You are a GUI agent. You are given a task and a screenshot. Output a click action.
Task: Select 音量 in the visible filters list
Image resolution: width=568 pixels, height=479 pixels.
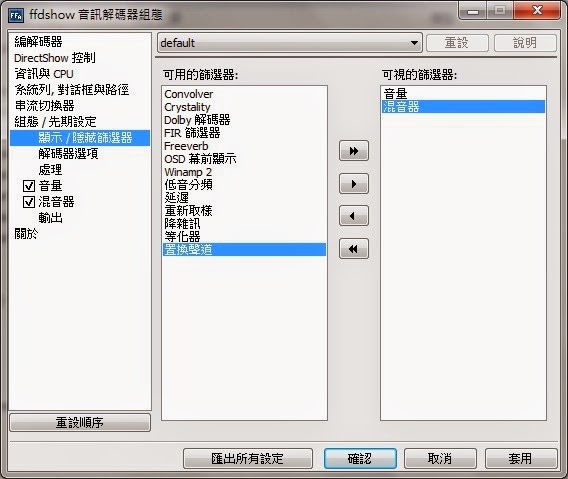coord(463,94)
